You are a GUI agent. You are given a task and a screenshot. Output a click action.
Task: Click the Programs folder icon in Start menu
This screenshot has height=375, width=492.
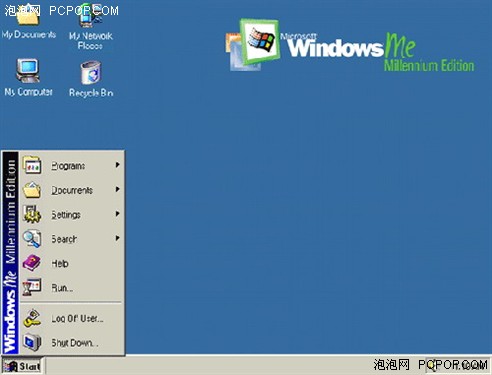pos(32,165)
